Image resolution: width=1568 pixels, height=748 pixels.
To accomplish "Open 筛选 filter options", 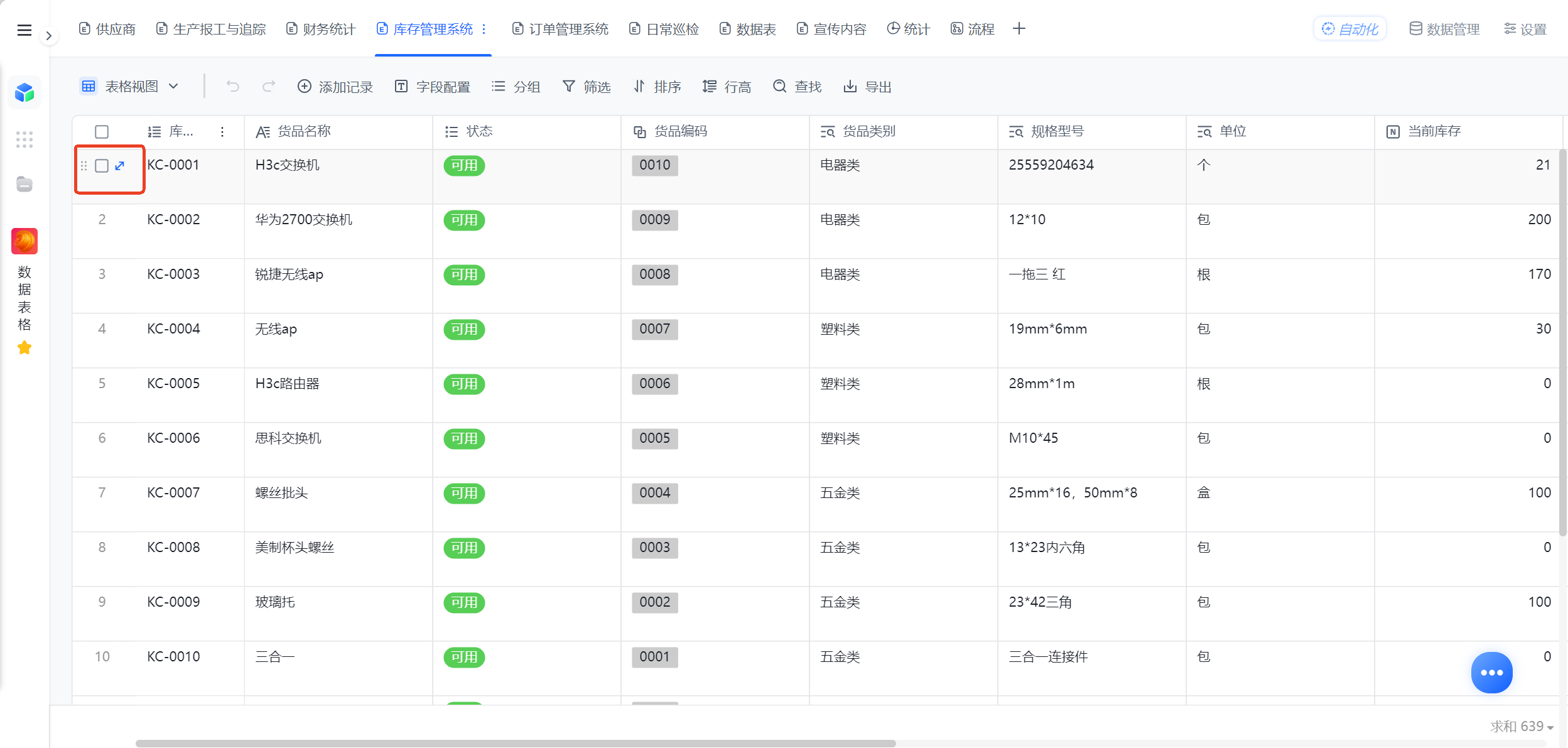I will click(587, 87).
